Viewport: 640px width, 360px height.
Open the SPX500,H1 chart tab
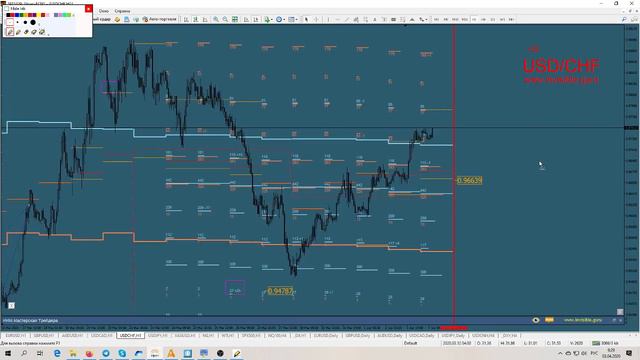tap(251, 336)
